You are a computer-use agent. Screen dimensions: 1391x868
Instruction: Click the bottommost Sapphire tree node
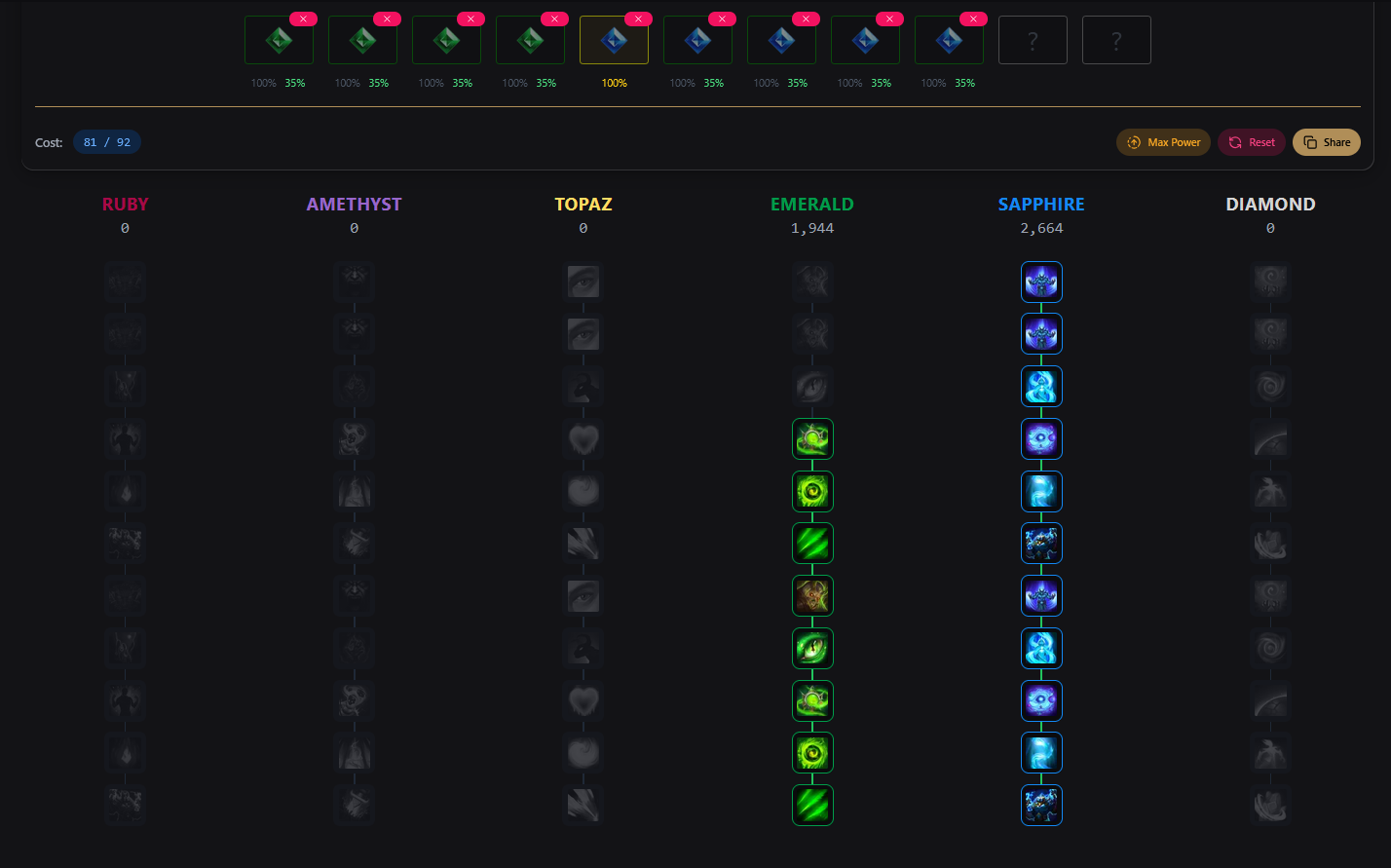pos(1041,805)
